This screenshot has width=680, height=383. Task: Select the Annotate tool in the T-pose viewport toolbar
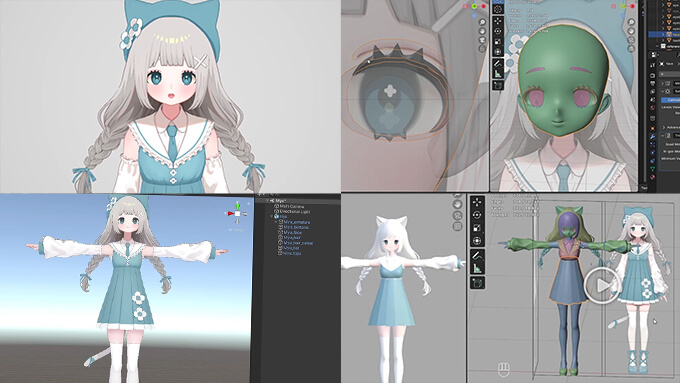click(477, 256)
